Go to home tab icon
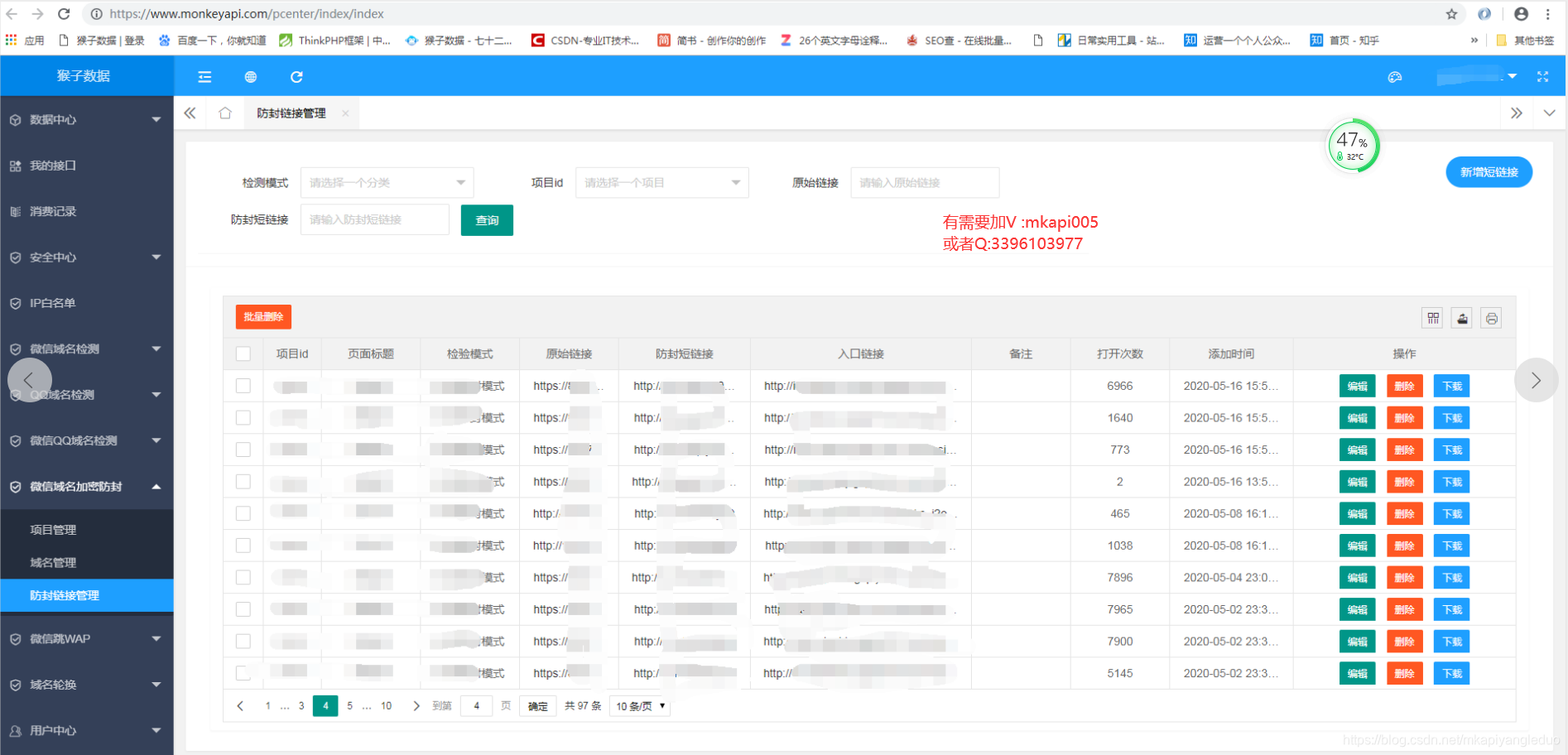1568x755 pixels. click(x=225, y=113)
